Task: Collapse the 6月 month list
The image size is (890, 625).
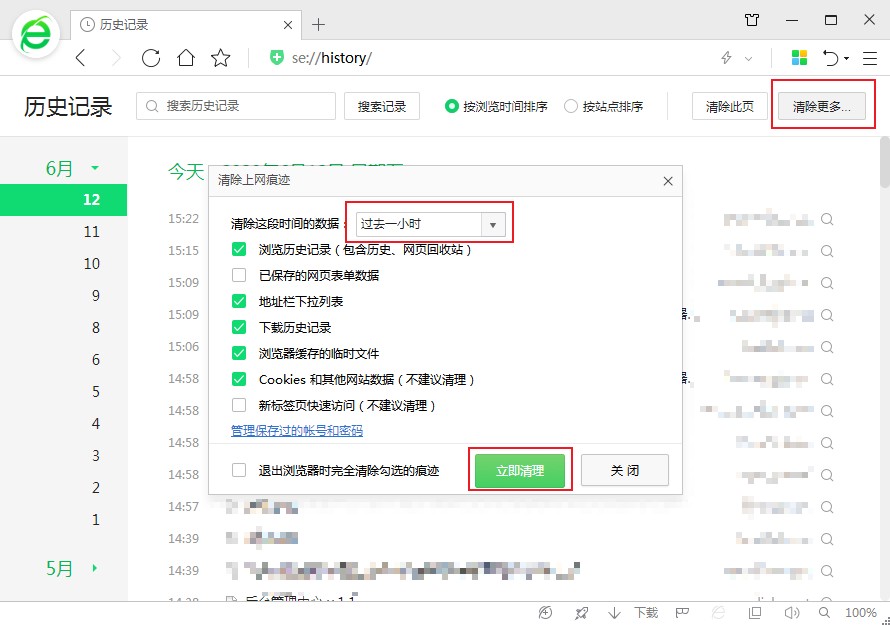Action: pyautogui.click(x=95, y=168)
